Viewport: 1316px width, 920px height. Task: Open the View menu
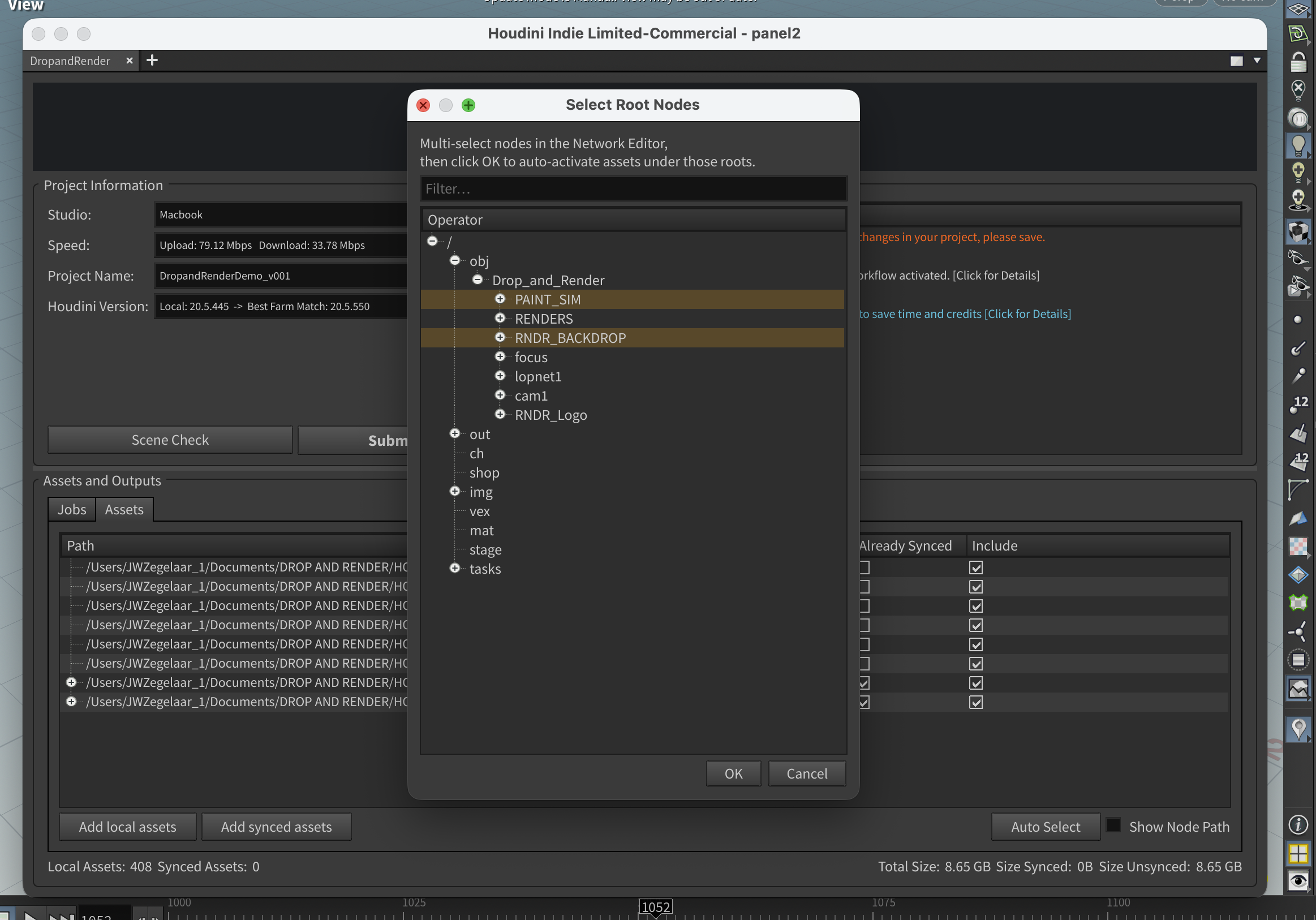pyautogui.click(x=25, y=6)
